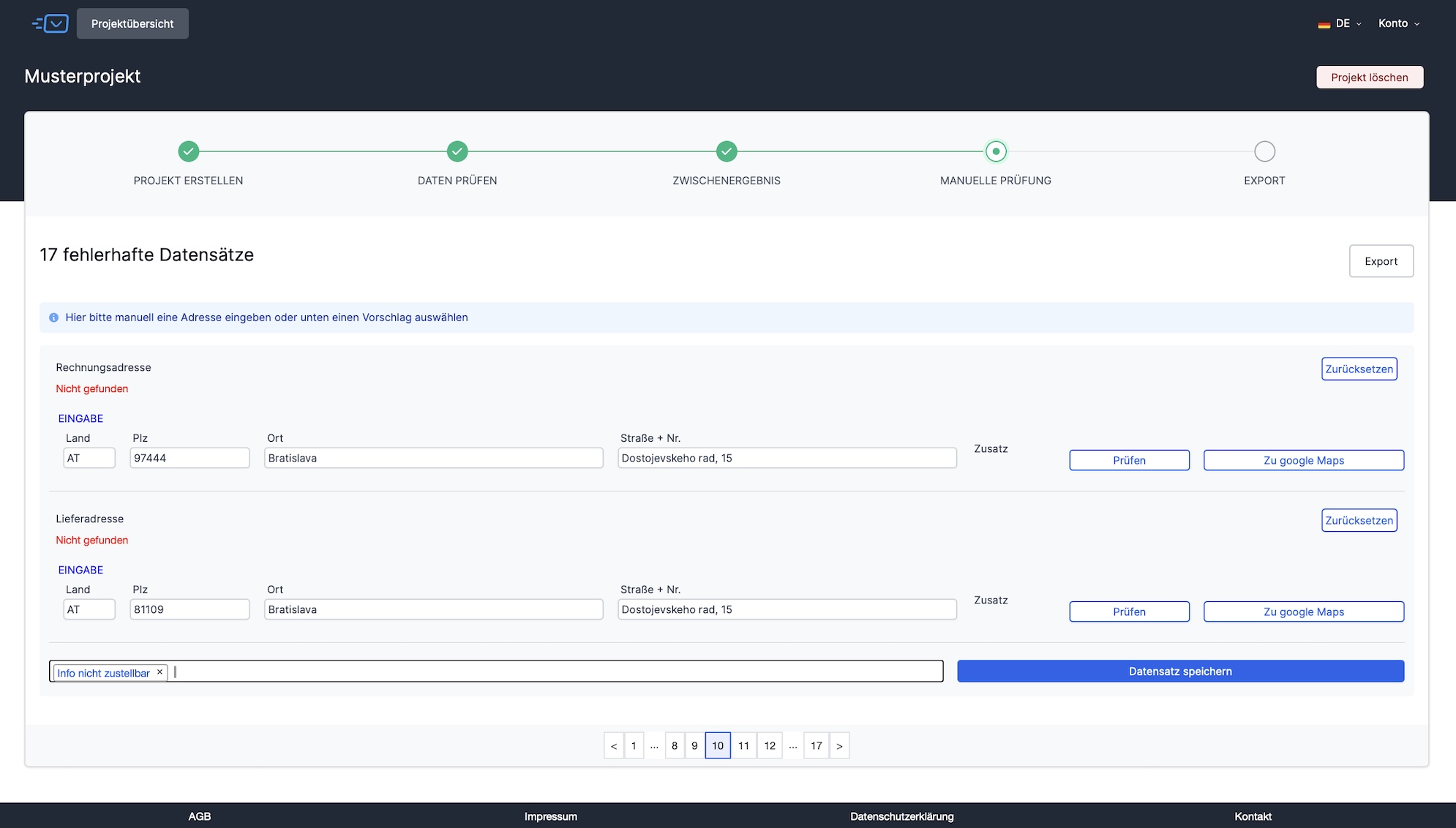Image resolution: width=1456 pixels, height=828 pixels.
Task: Select the Manuelle Prüfung step circle
Action: [996, 151]
